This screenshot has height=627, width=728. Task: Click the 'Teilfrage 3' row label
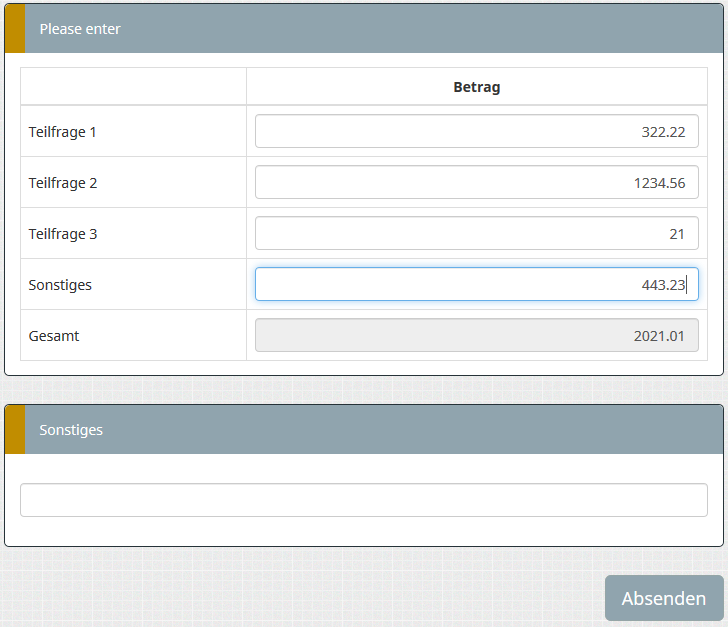63,234
